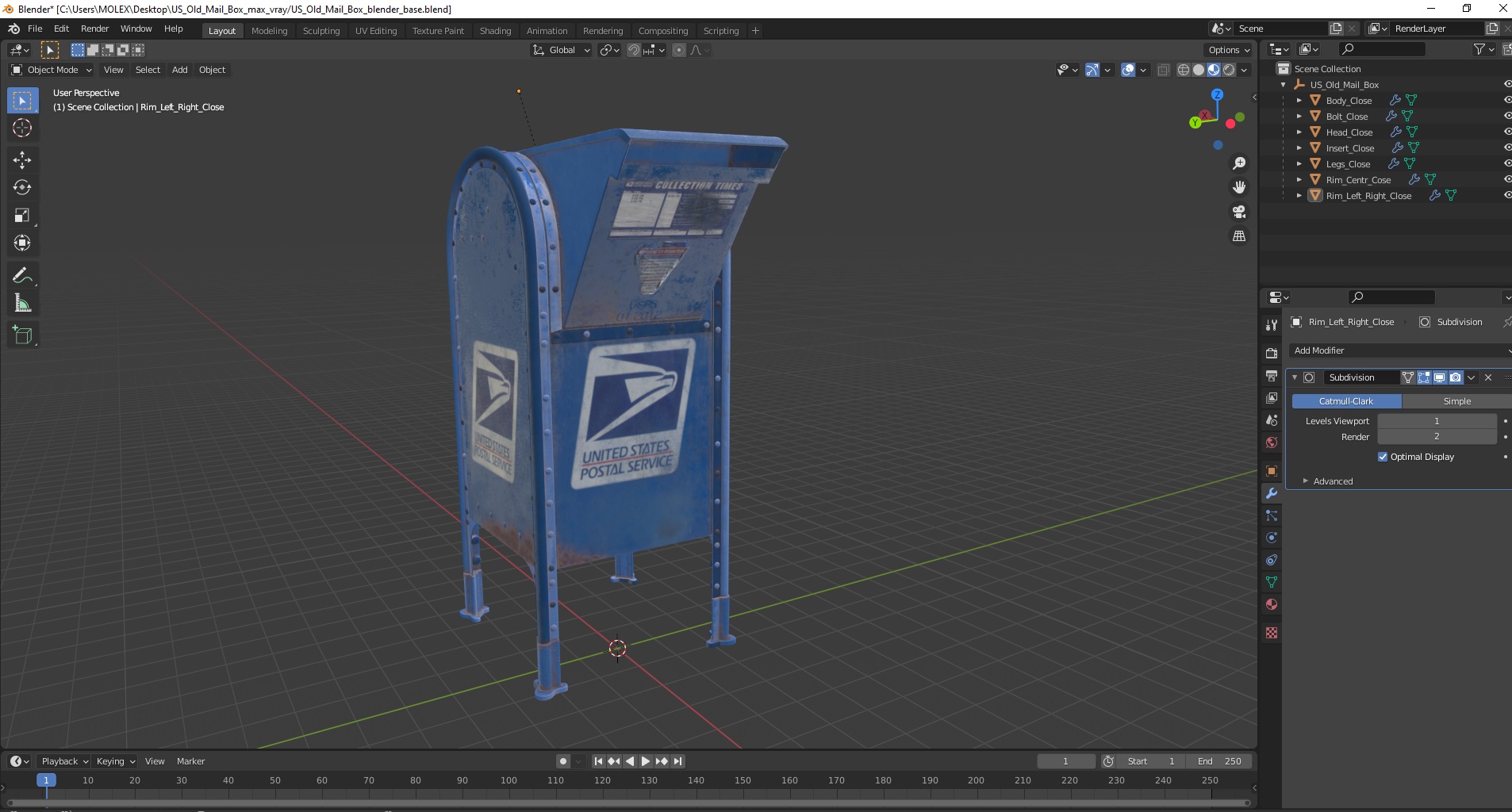This screenshot has width=1512, height=812.
Task: Select the Annotate tool
Action: click(22, 275)
